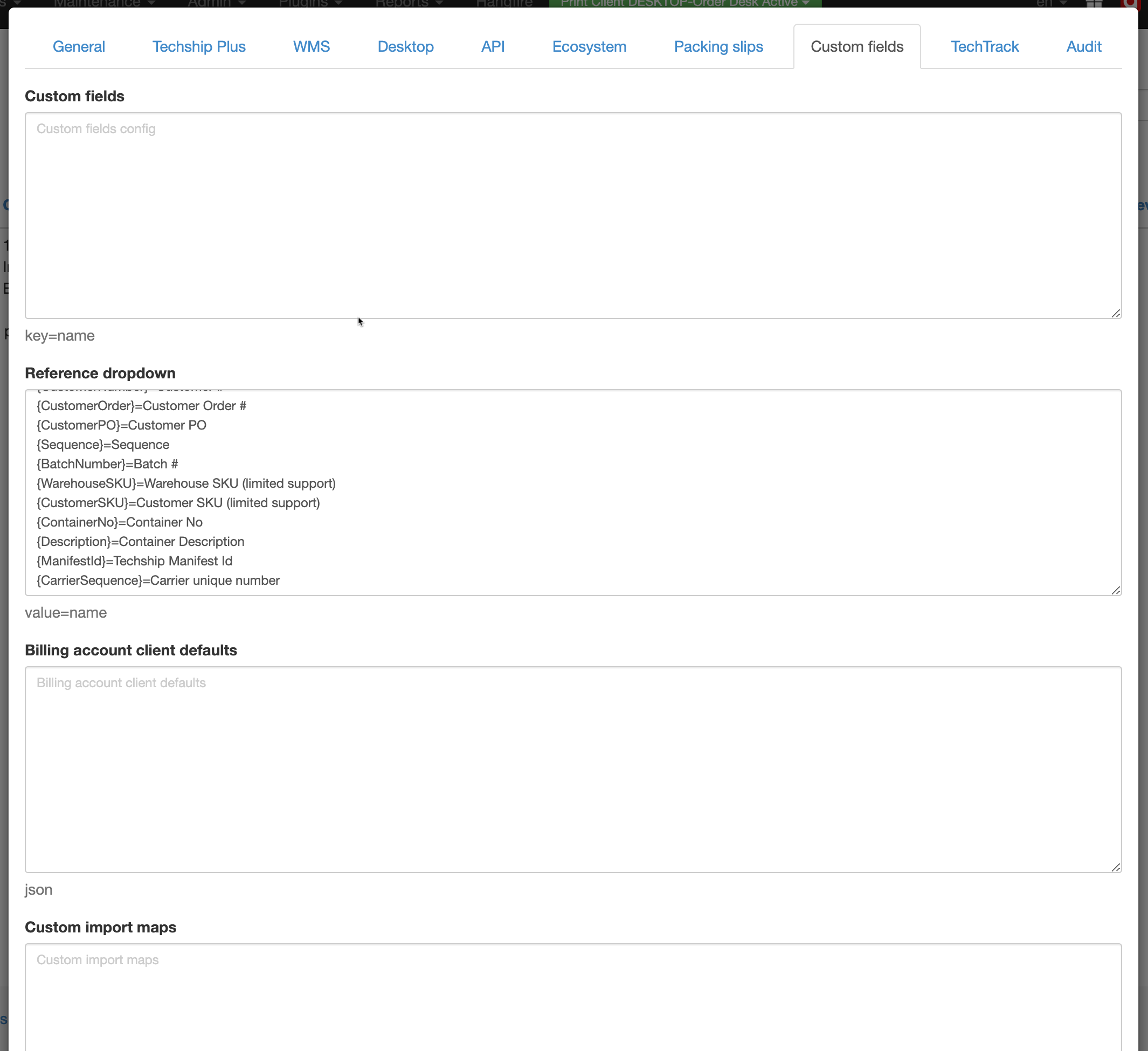1148x1051 pixels.
Task: Switch to the General tab
Action: tap(79, 47)
